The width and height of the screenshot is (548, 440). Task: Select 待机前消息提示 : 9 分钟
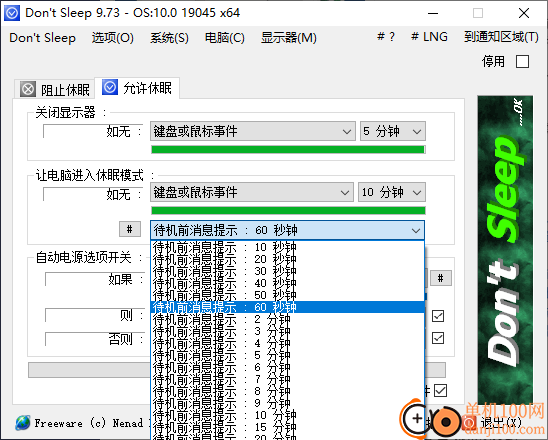coord(287,403)
